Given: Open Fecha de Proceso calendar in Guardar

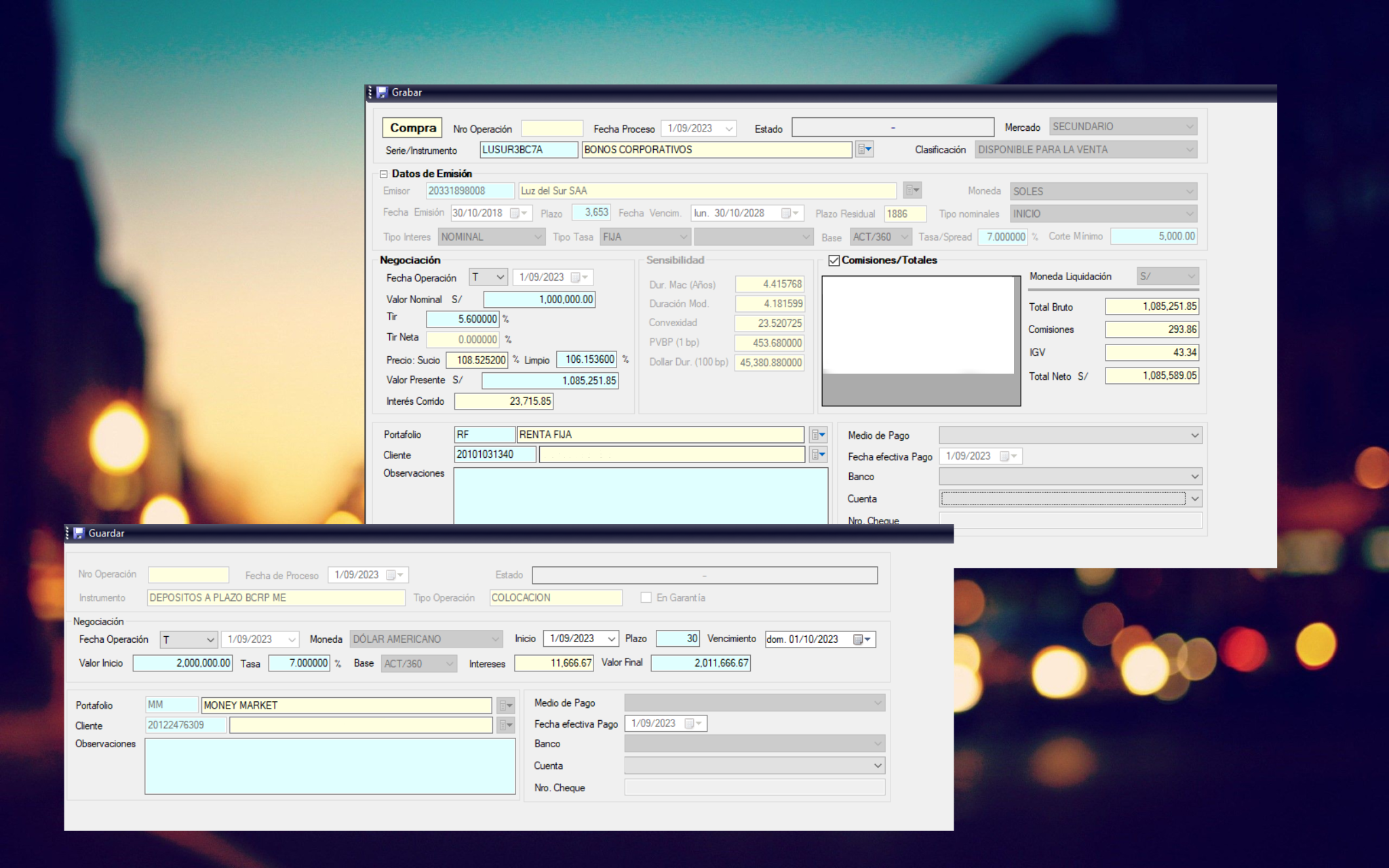Looking at the screenshot, I should pyautogui.click(x=395, y=575).
